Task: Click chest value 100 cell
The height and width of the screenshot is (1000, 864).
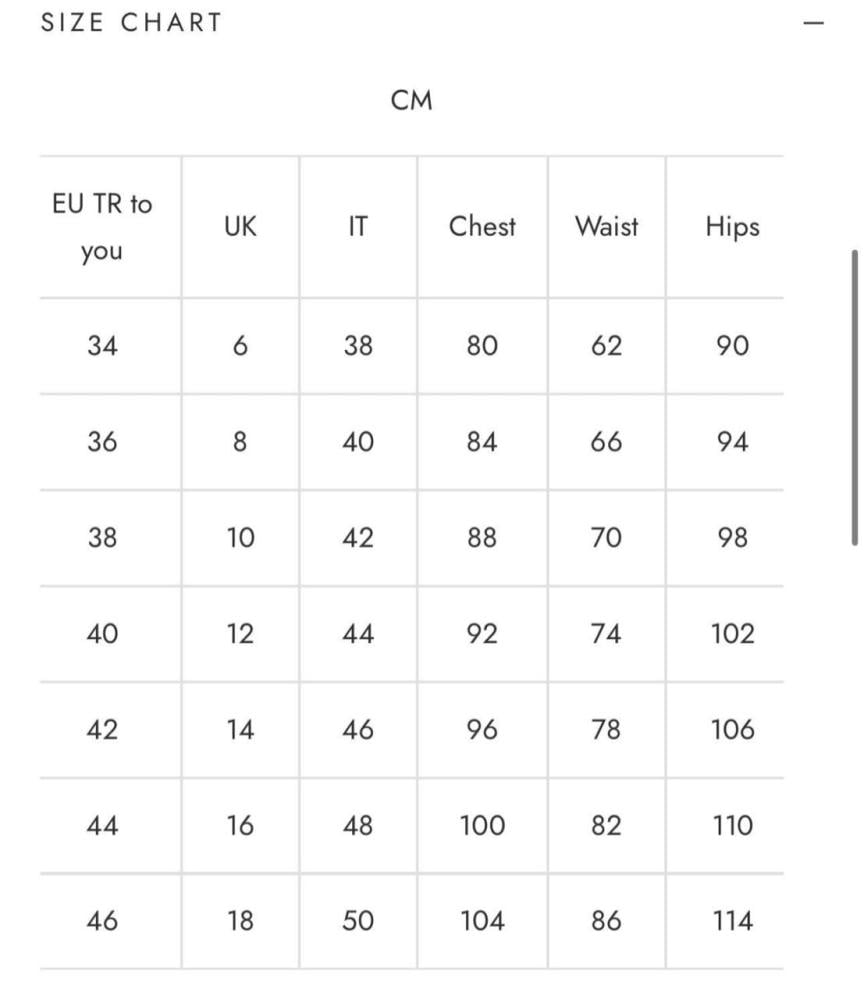Action: coord(482,826)
